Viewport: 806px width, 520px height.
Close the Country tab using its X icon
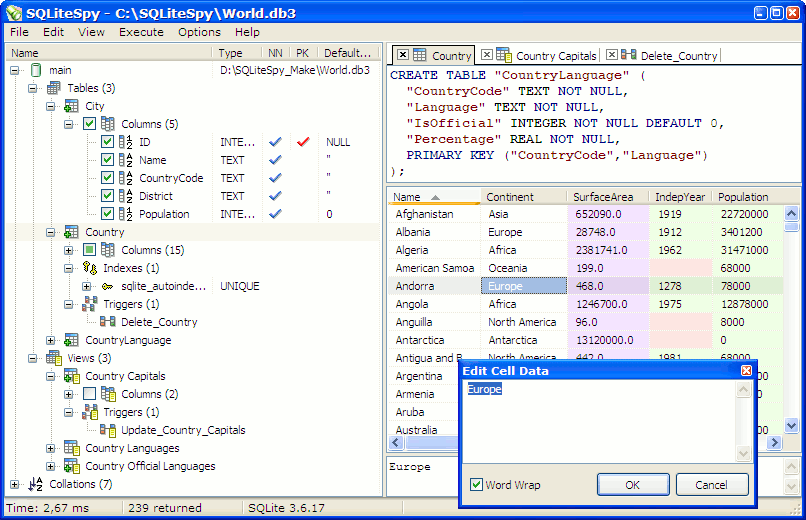pos(402,55)
